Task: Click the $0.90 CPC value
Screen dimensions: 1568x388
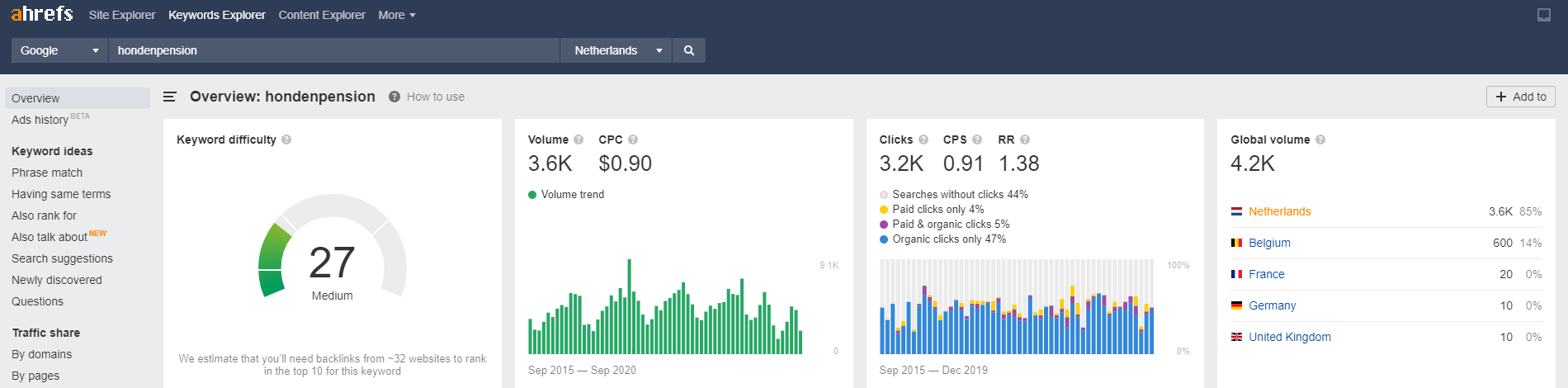Action: click(625, 163)
